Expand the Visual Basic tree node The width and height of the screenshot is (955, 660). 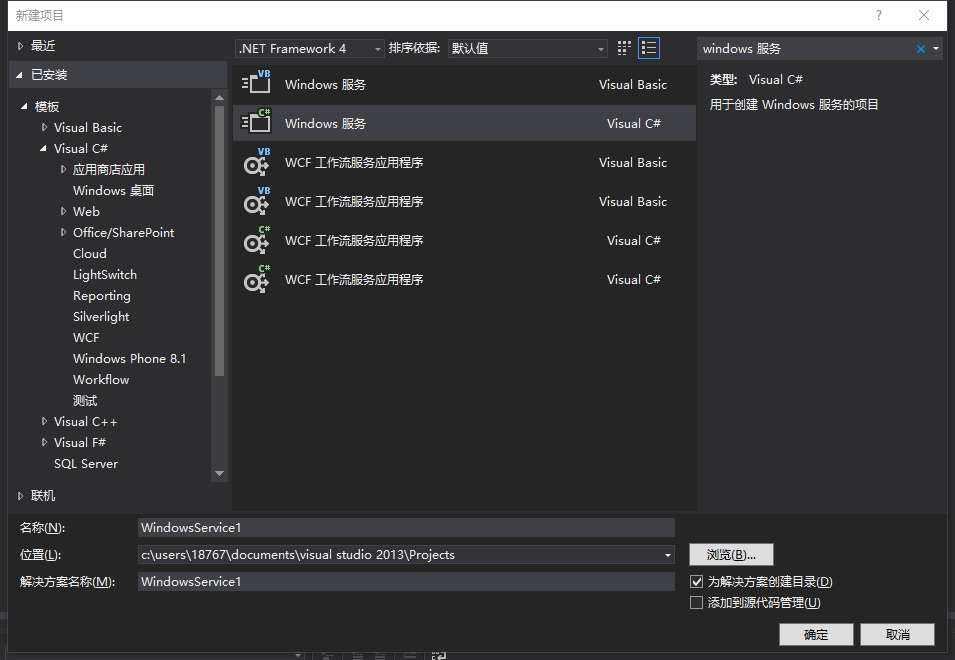click(44, 127)
